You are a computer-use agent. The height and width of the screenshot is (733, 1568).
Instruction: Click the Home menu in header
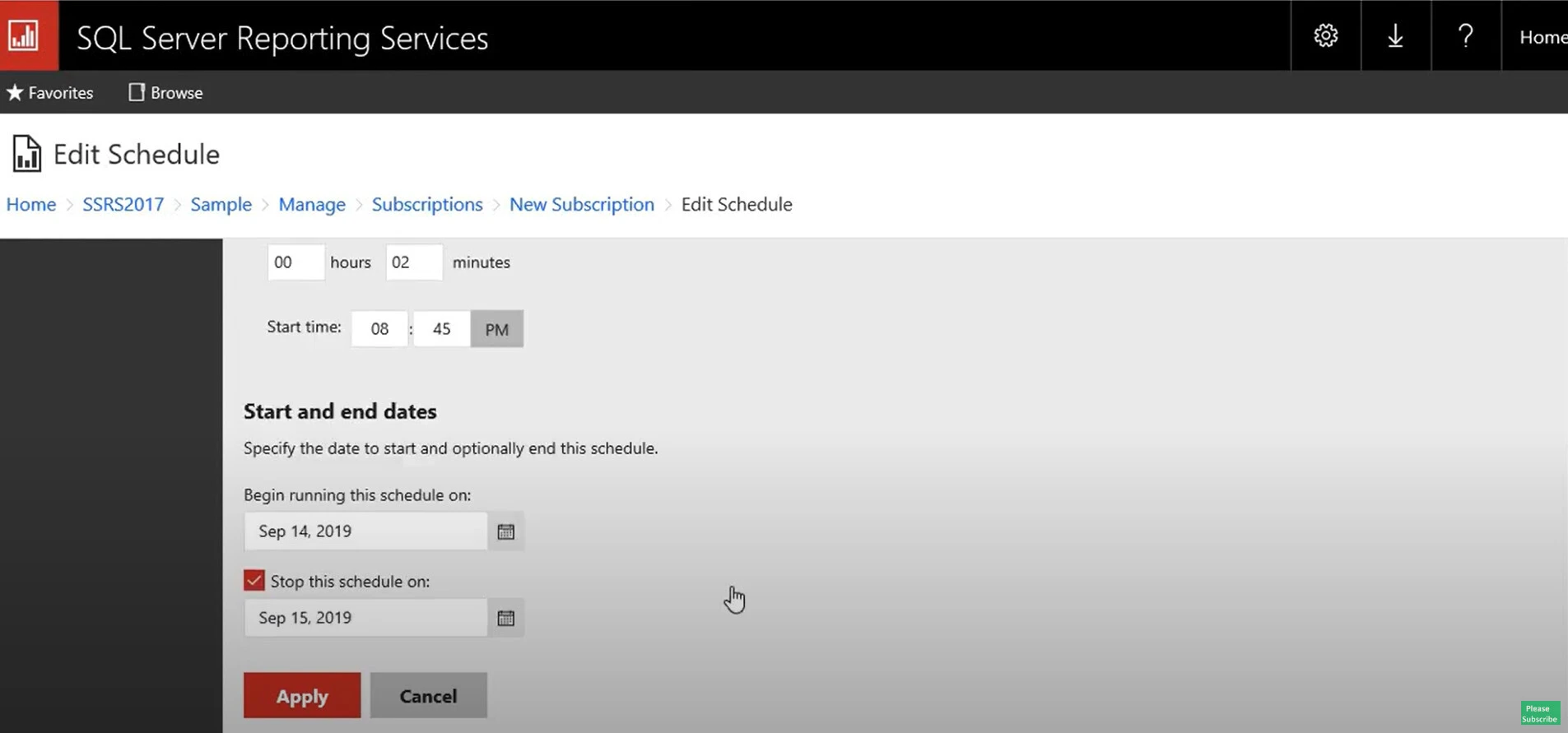click(1542, 37)
